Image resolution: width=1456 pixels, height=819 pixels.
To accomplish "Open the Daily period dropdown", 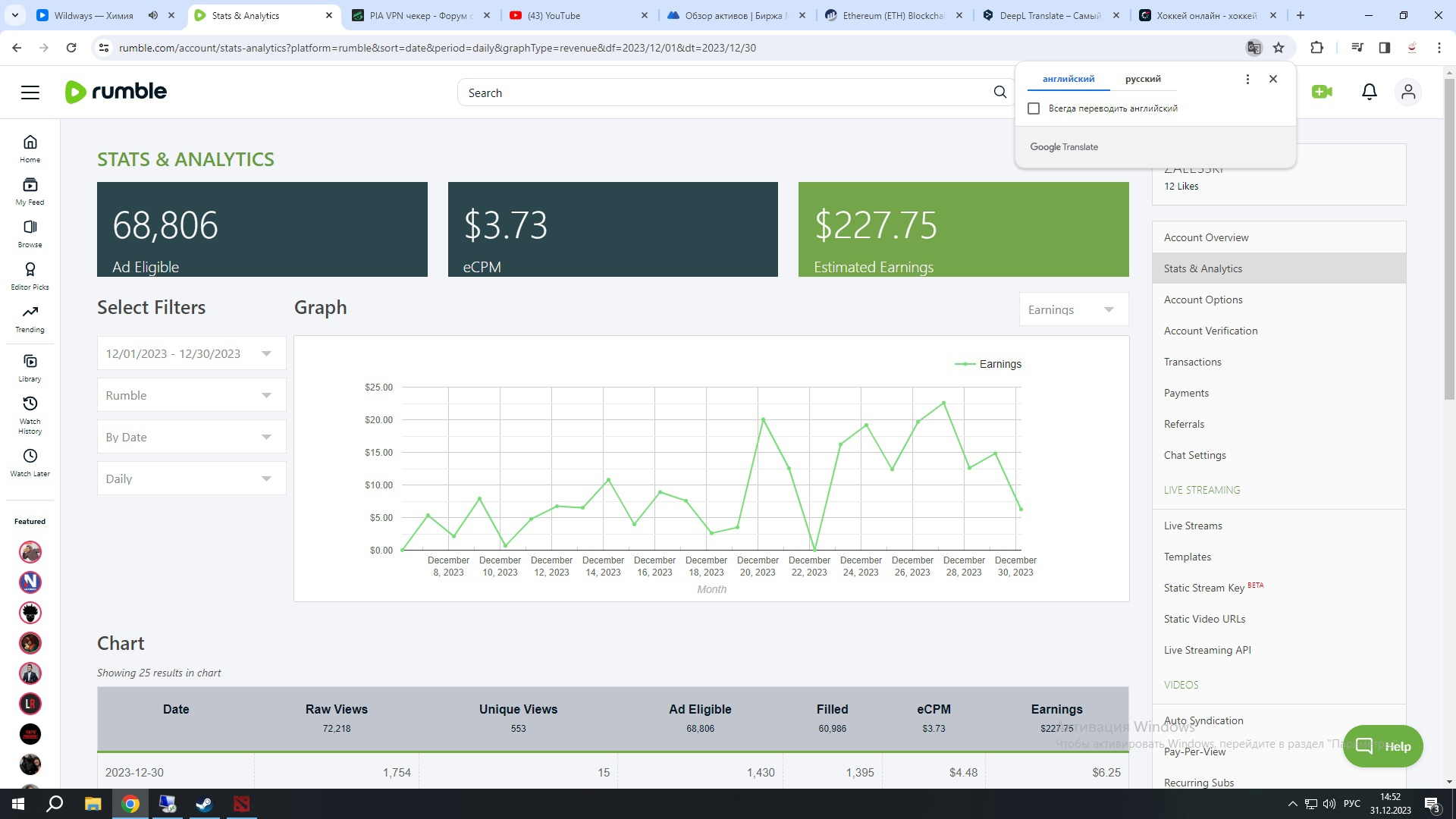I will point(191,479).
